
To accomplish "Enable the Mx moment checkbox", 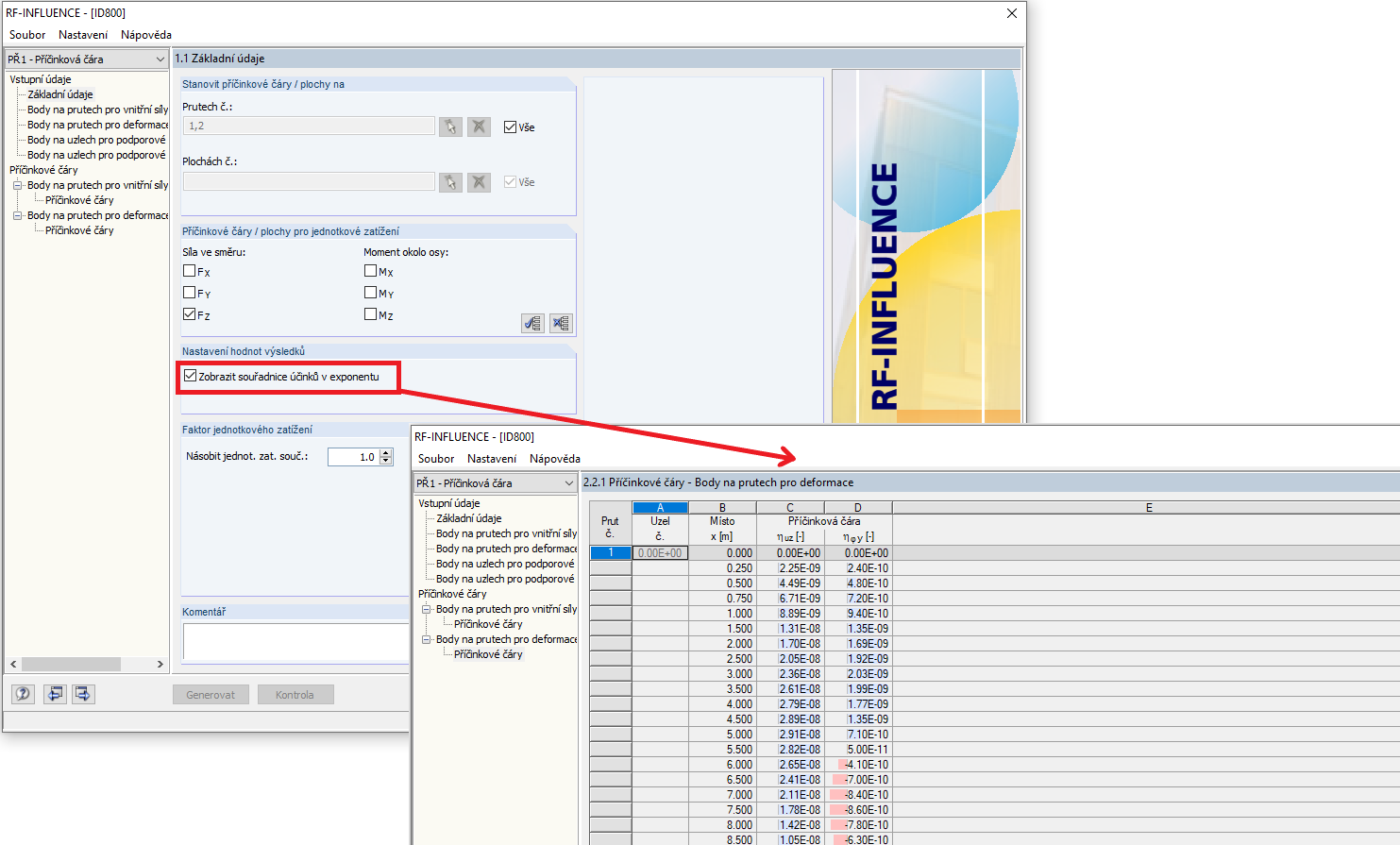I will point(371,271).
